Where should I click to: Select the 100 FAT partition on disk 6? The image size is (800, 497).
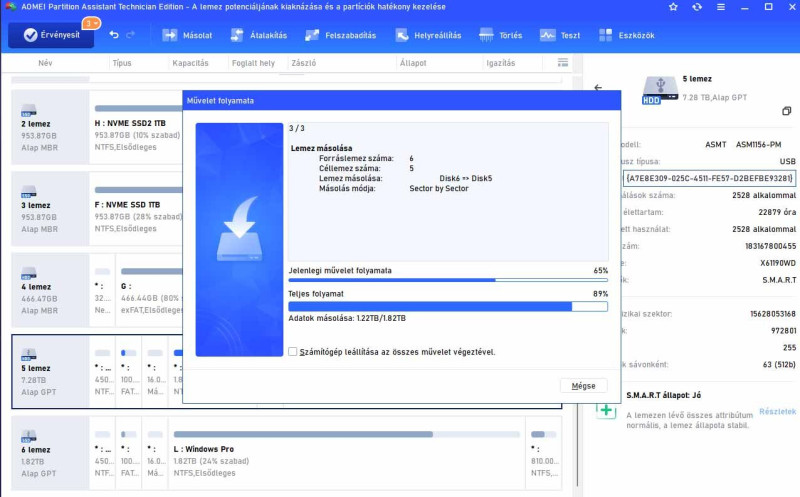click(129, 453)
